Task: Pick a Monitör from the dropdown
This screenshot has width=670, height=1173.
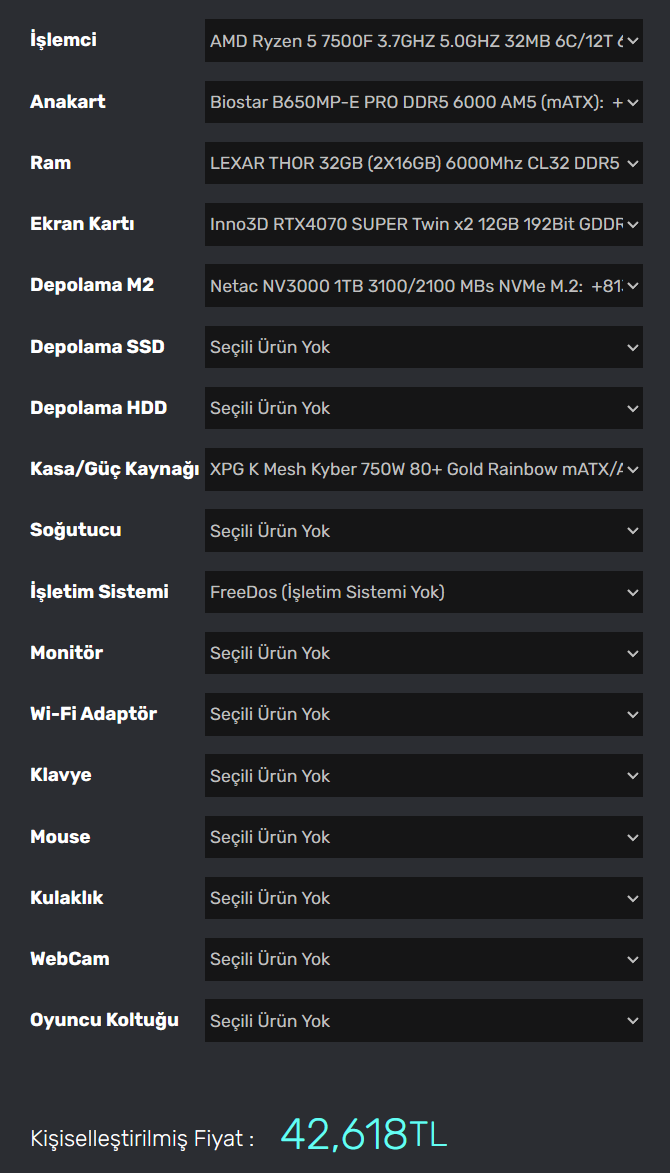Action: pos(423,653)
